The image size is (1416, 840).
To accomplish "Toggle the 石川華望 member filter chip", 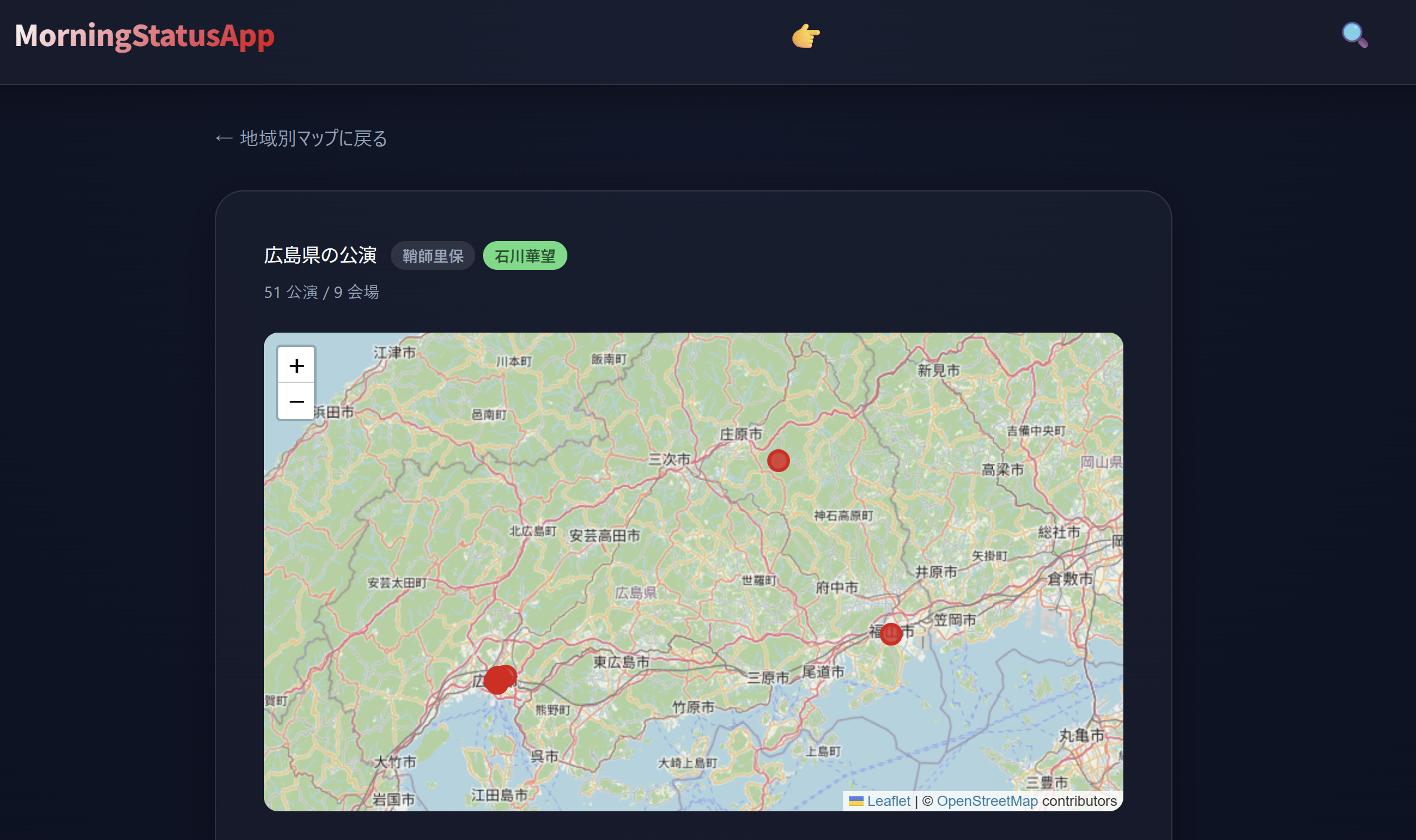I will pyautogui.click(x=525, y=256).
